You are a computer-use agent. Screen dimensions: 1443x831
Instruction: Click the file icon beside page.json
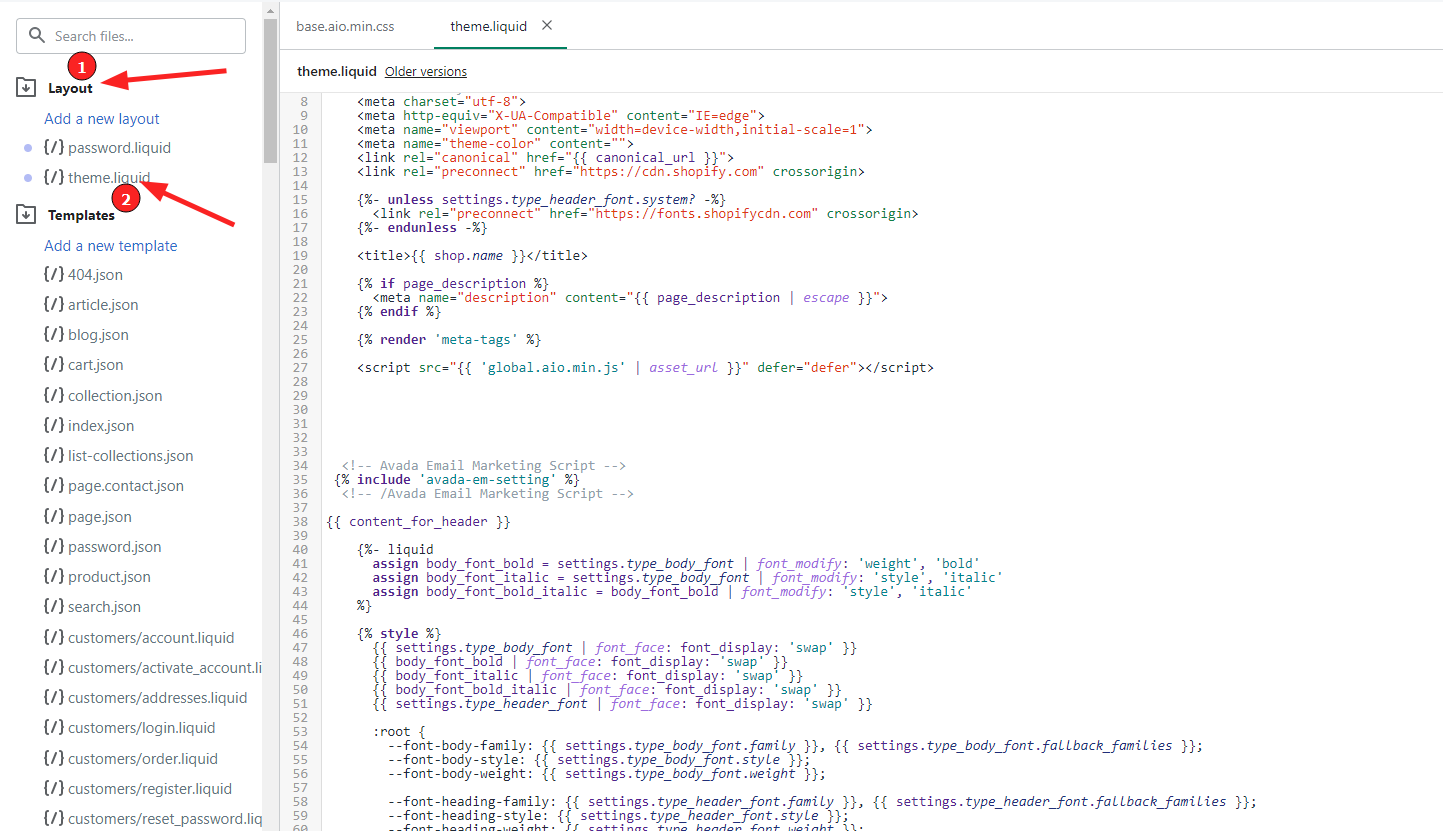coord(54,516)
